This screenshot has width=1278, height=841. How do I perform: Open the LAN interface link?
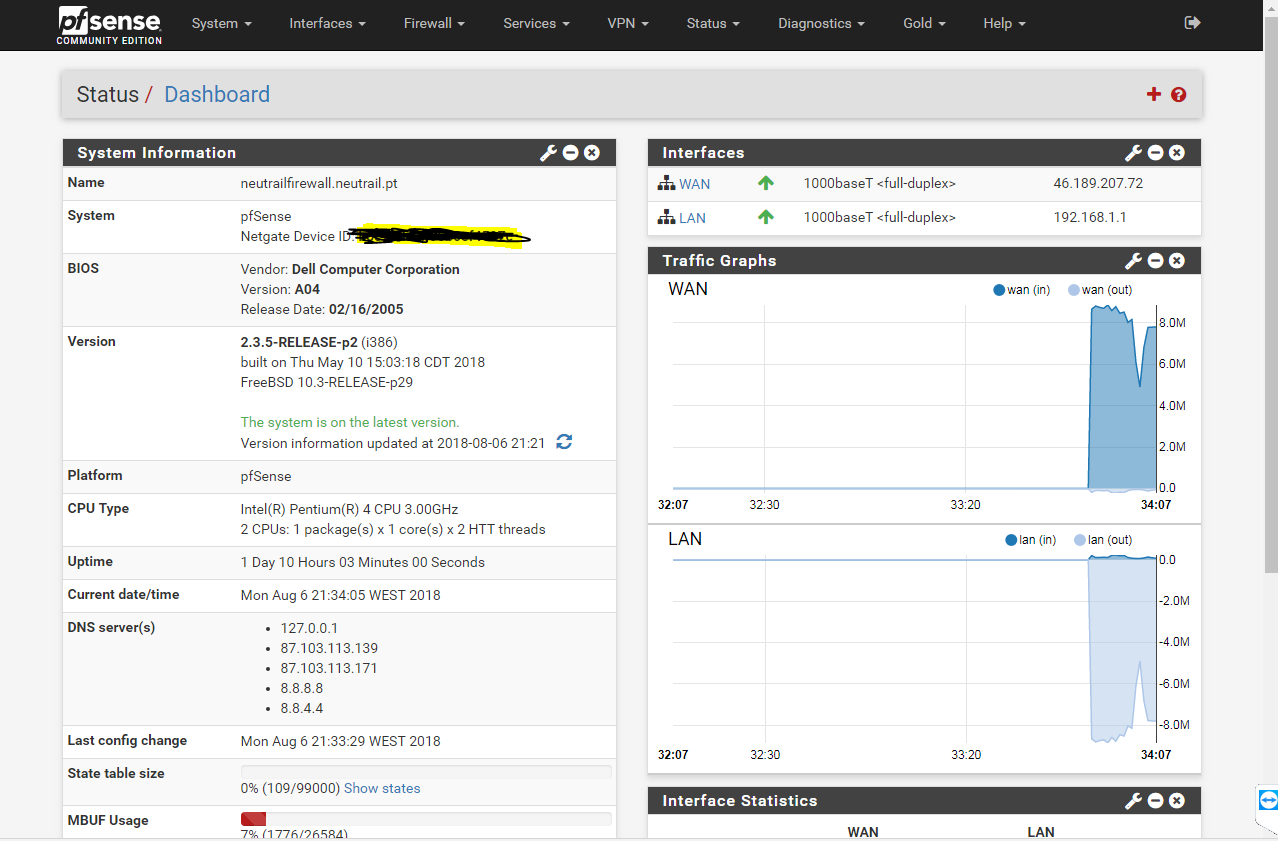point(693,218)
